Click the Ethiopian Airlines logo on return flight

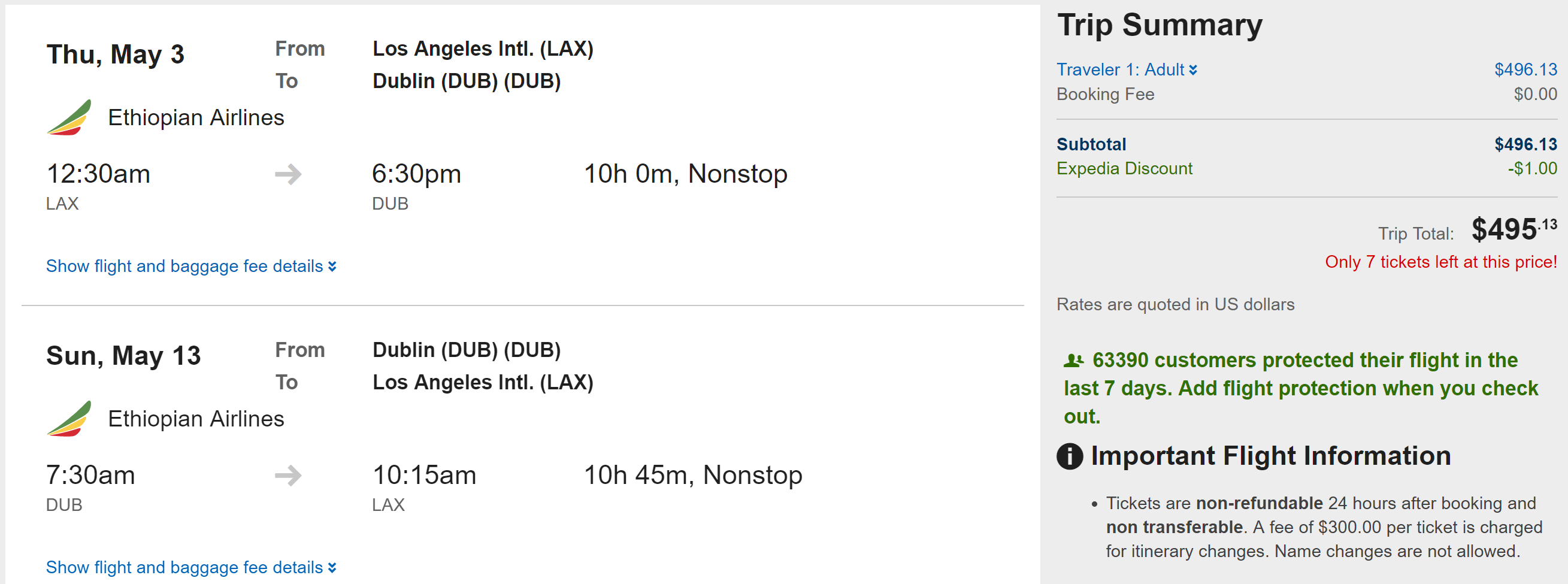click(69, 419)
